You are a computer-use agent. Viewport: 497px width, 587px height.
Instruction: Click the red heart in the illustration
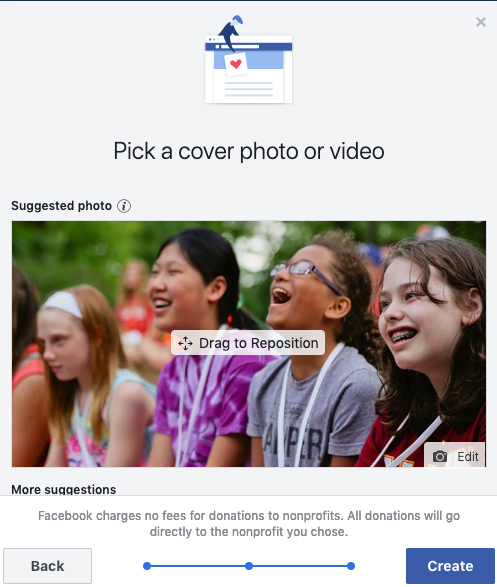tap(236, 64)
